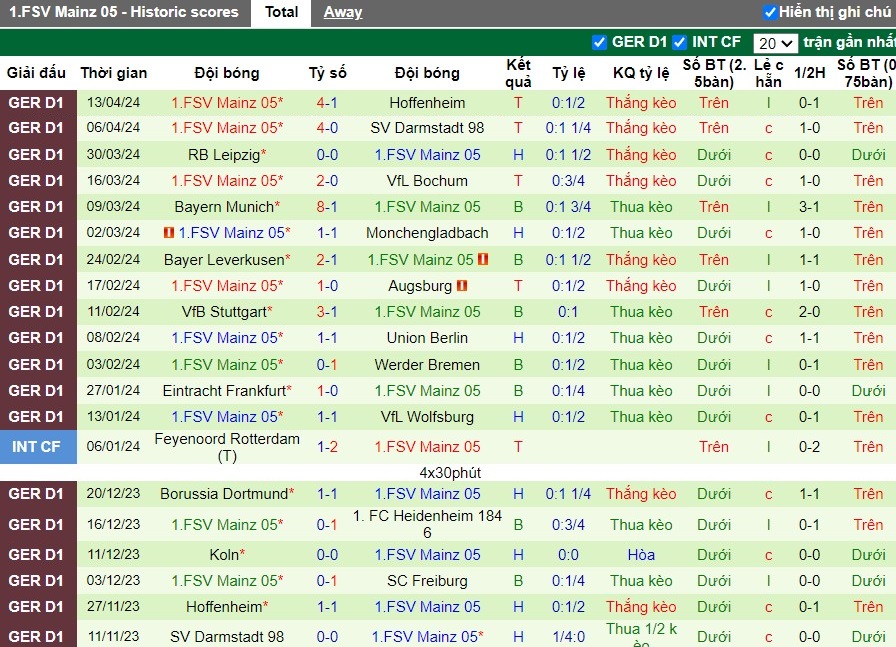Click the Tỷ số column header
The width and height of the screenshot is (896, 647).
pyautogui.click(x=327, y=73)
